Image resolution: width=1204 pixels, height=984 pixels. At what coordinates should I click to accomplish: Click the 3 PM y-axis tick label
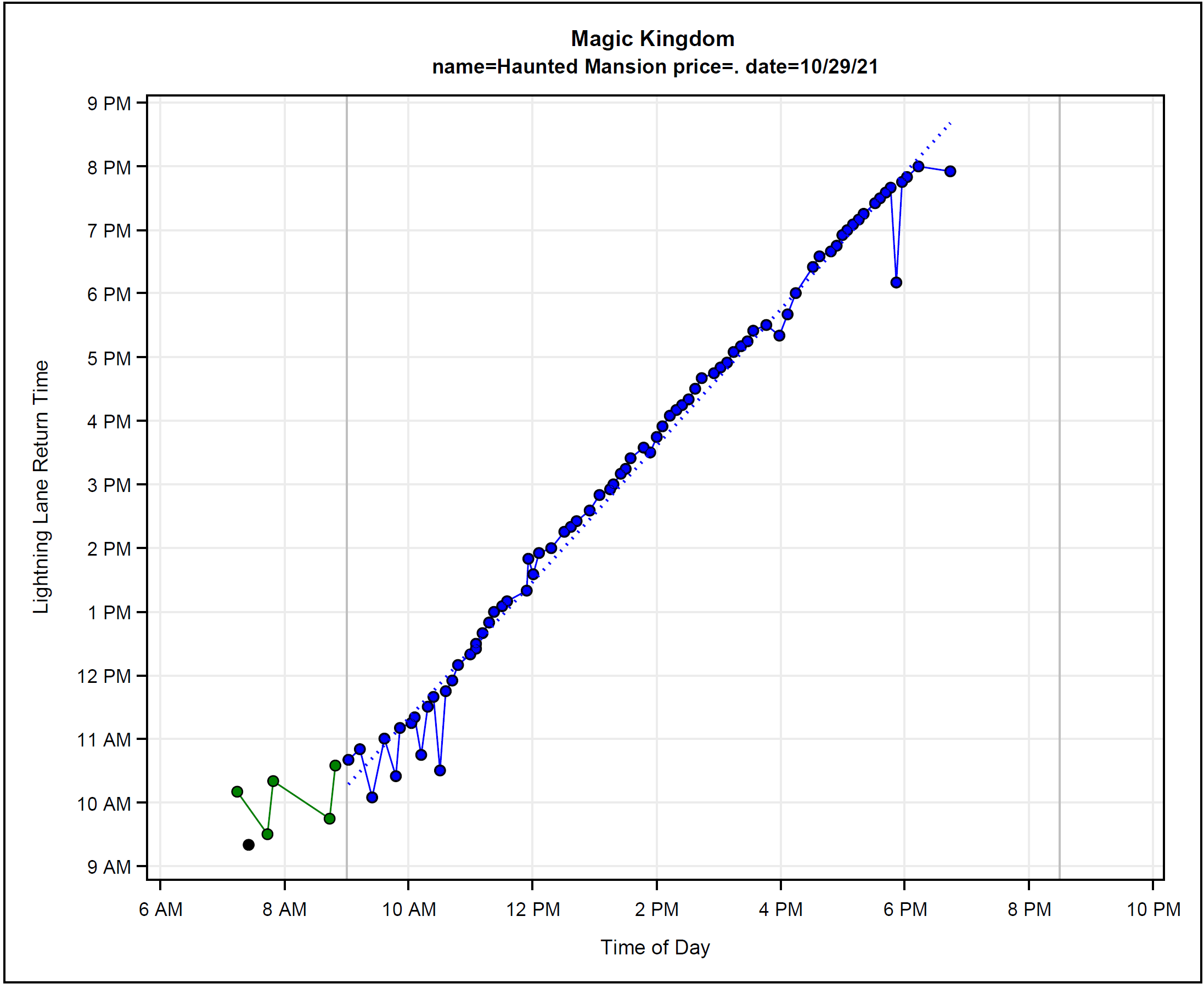[109, 485]
